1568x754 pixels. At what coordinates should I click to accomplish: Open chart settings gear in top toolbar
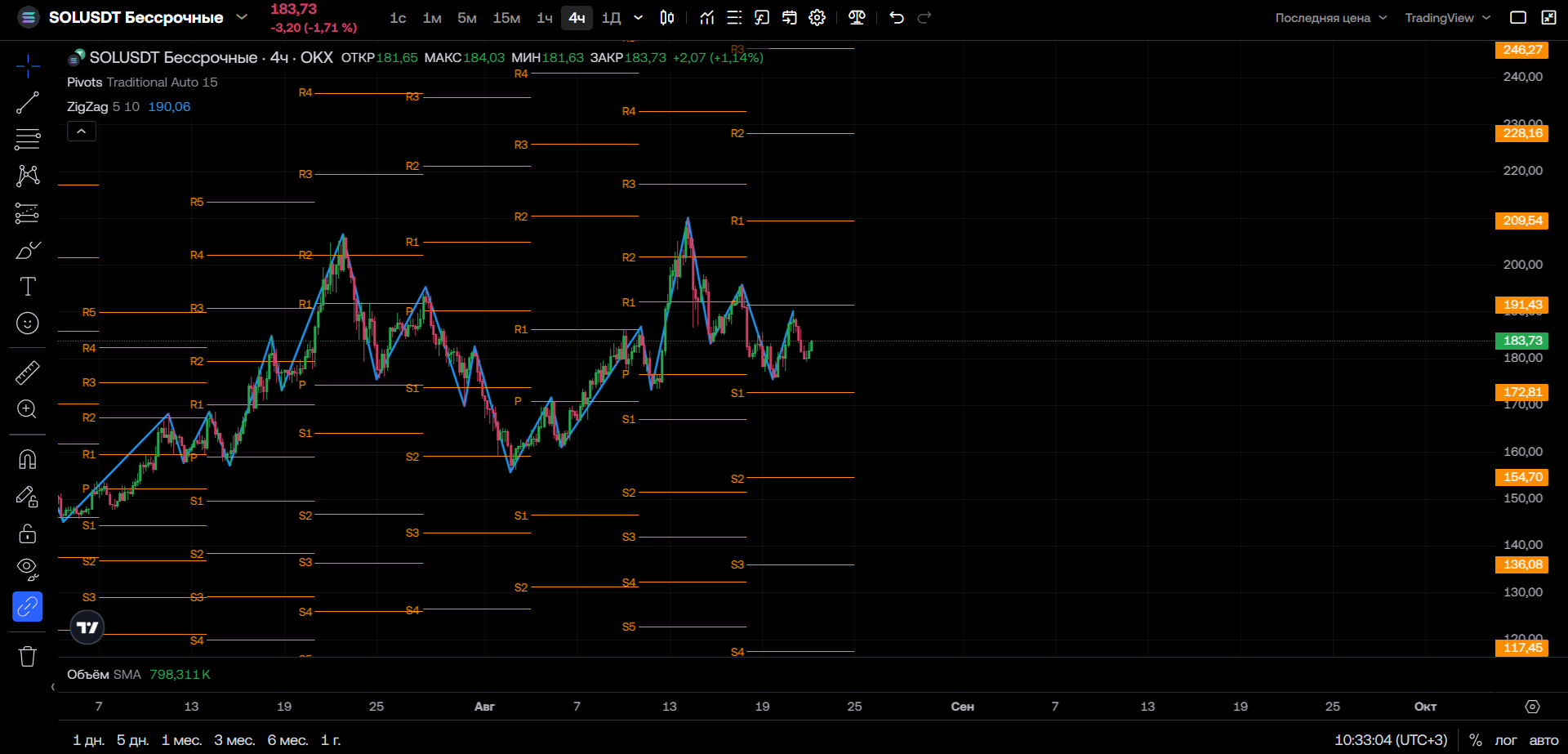pyautogui.click(x=817, y=18)
